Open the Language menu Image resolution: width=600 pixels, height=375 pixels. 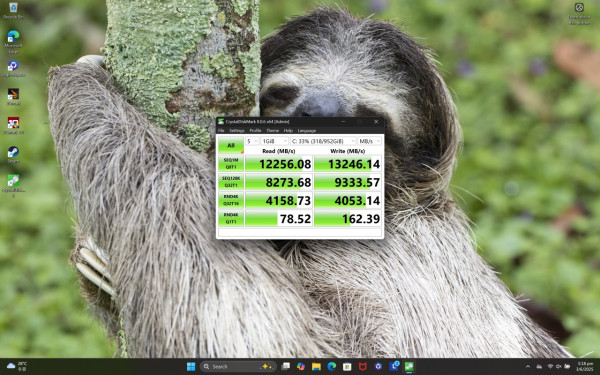(307, 130)
